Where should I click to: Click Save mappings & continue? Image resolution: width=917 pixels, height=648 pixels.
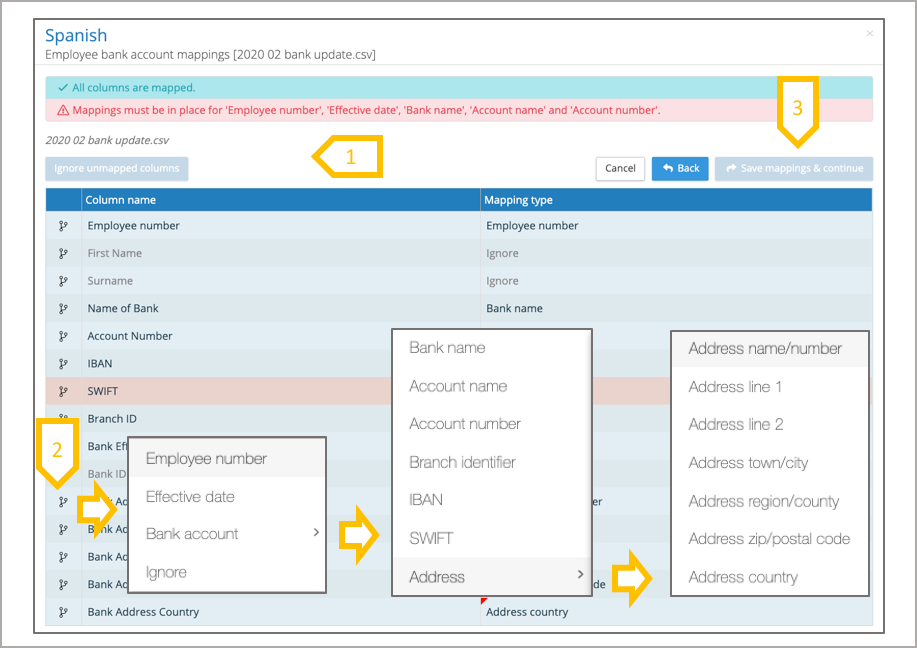coord(793,168)
